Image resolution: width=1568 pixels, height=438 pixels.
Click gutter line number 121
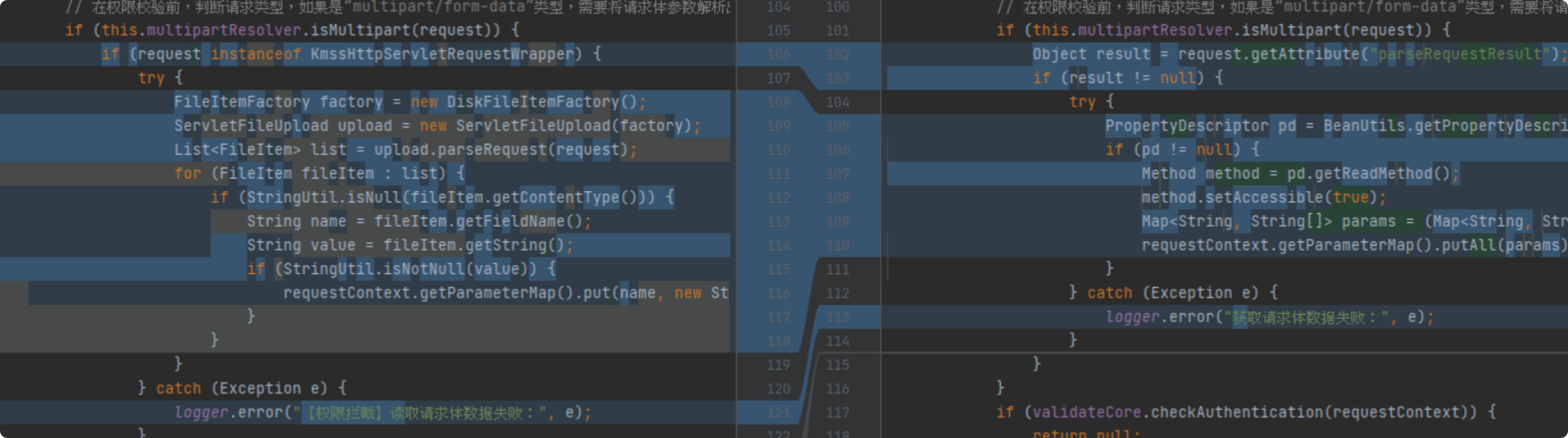(x=779, y=413)
